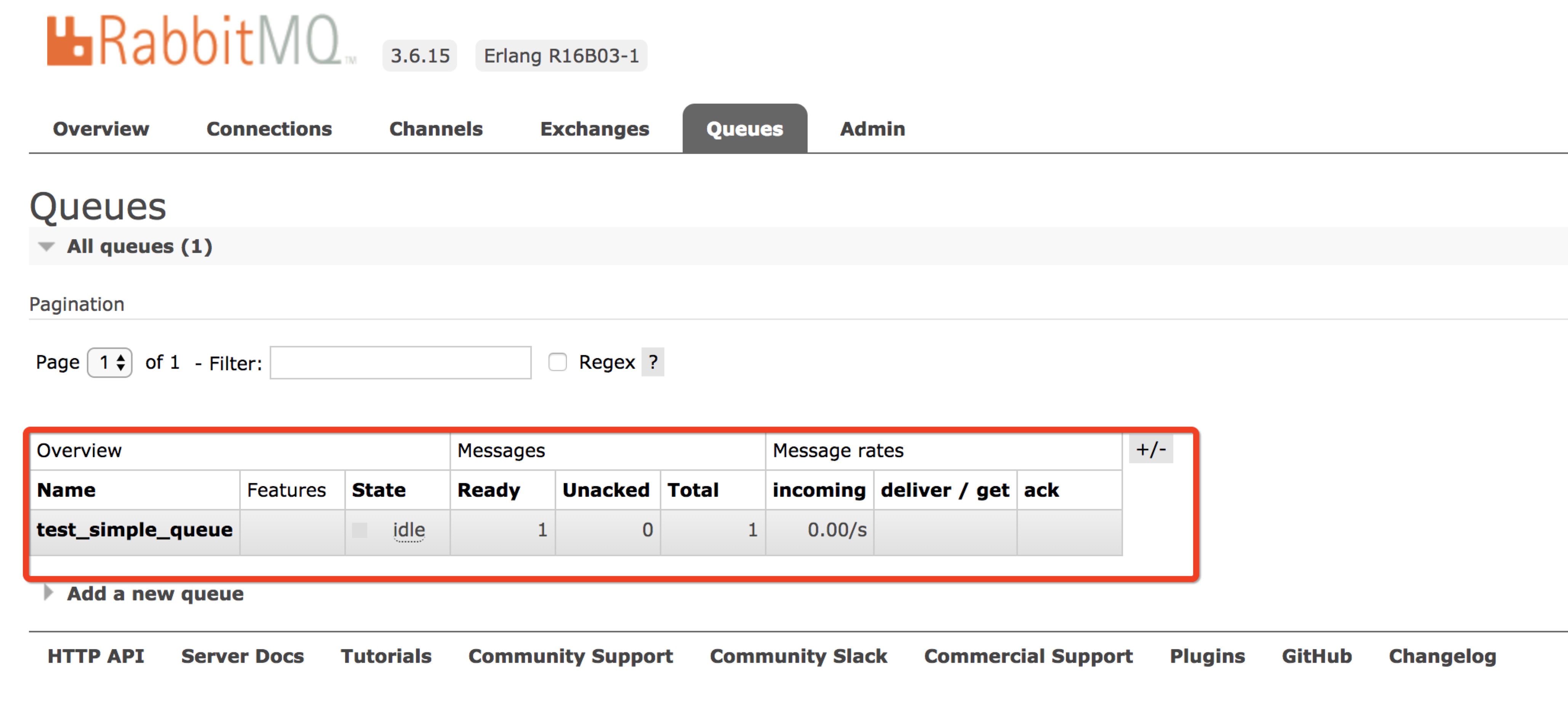The height and width of the screenshot is (704, 1568).
Task: Switch to the Overview tab
Action: (x=101, y=129)
